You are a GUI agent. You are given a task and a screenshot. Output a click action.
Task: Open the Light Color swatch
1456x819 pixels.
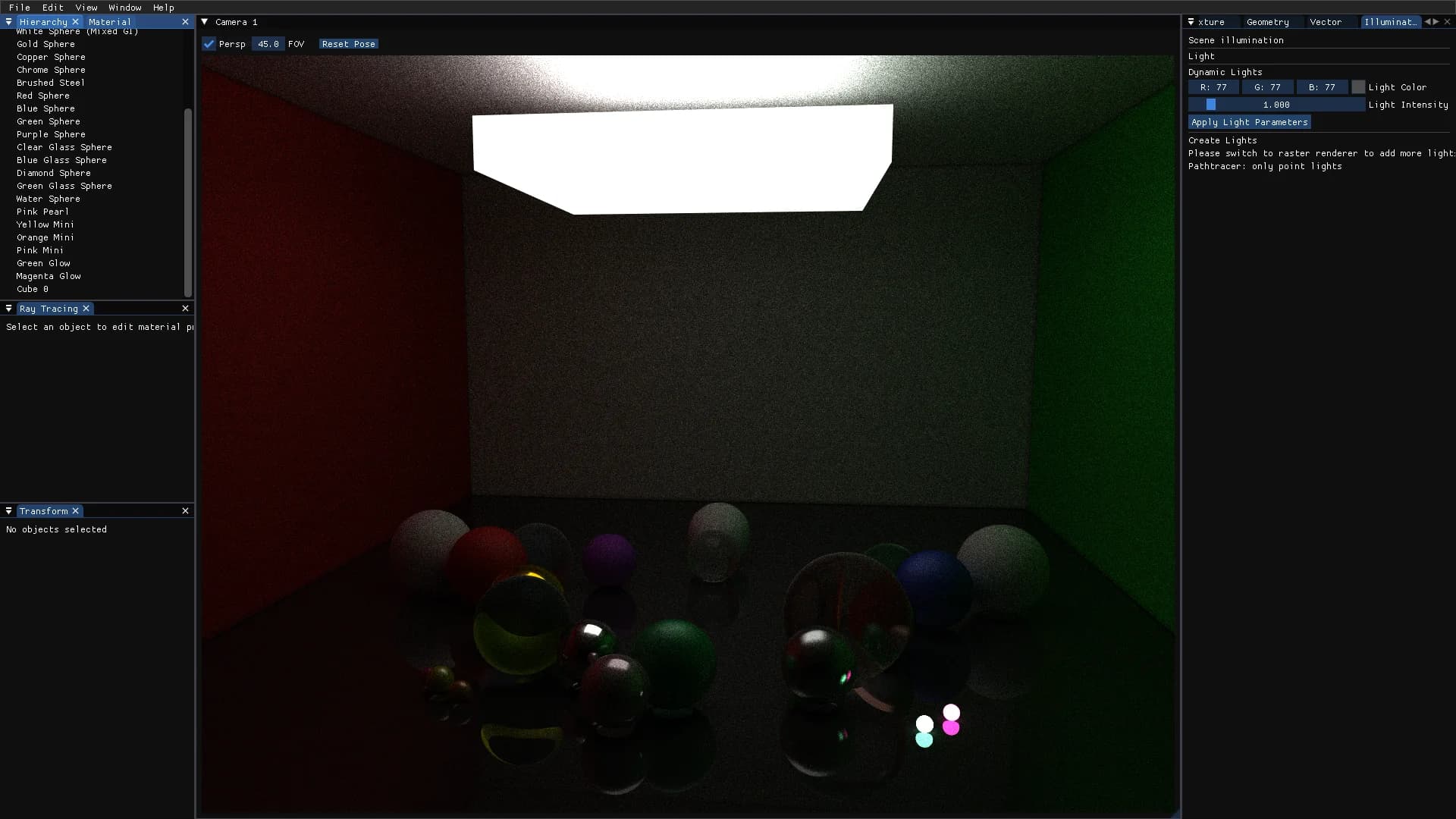1358,86
